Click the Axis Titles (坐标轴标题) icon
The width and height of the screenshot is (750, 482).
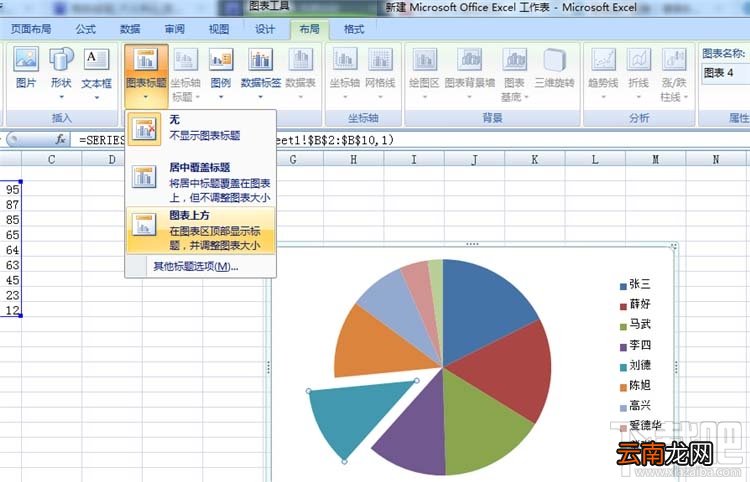click(186, 59)
